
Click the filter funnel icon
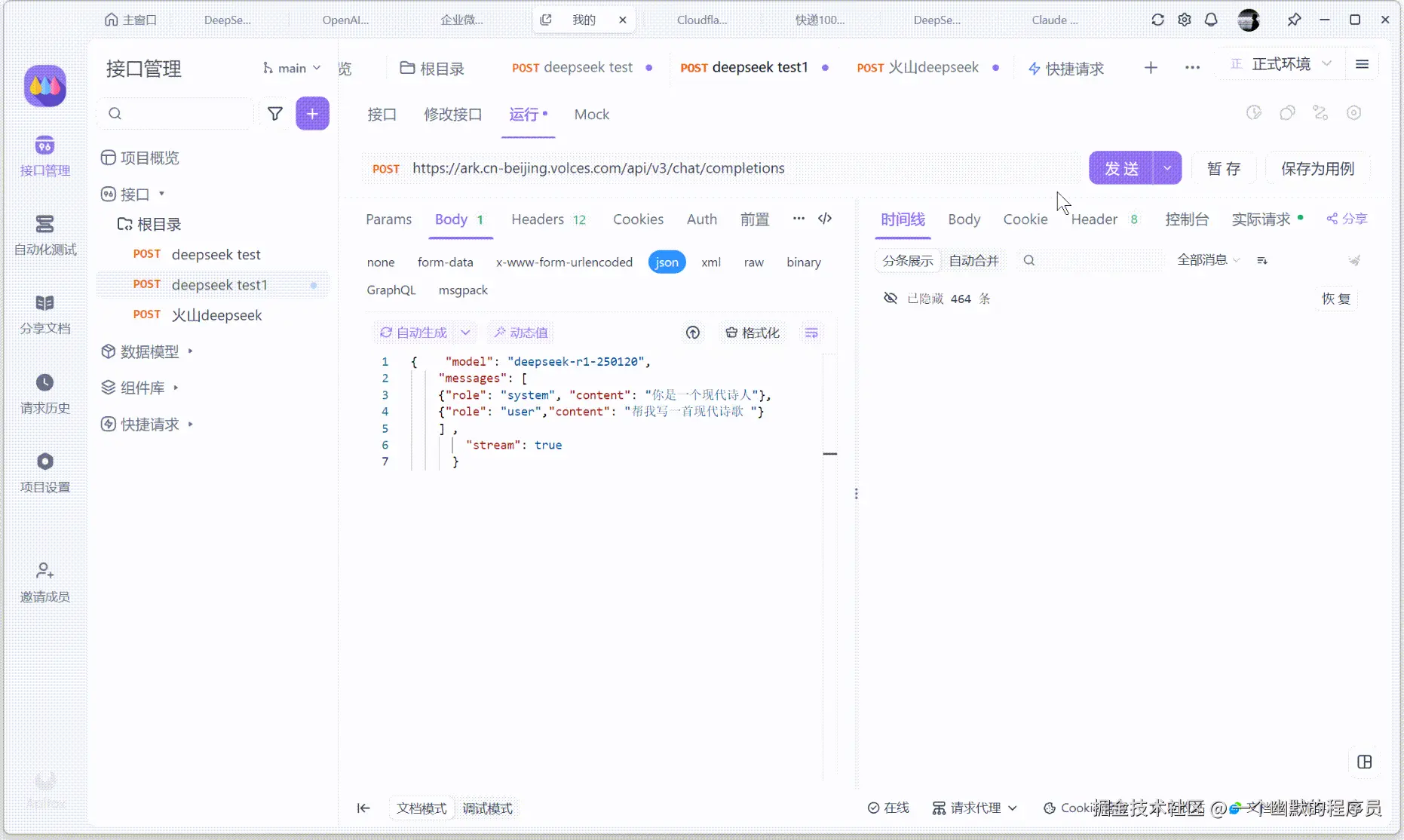click(x=275, y=114)
